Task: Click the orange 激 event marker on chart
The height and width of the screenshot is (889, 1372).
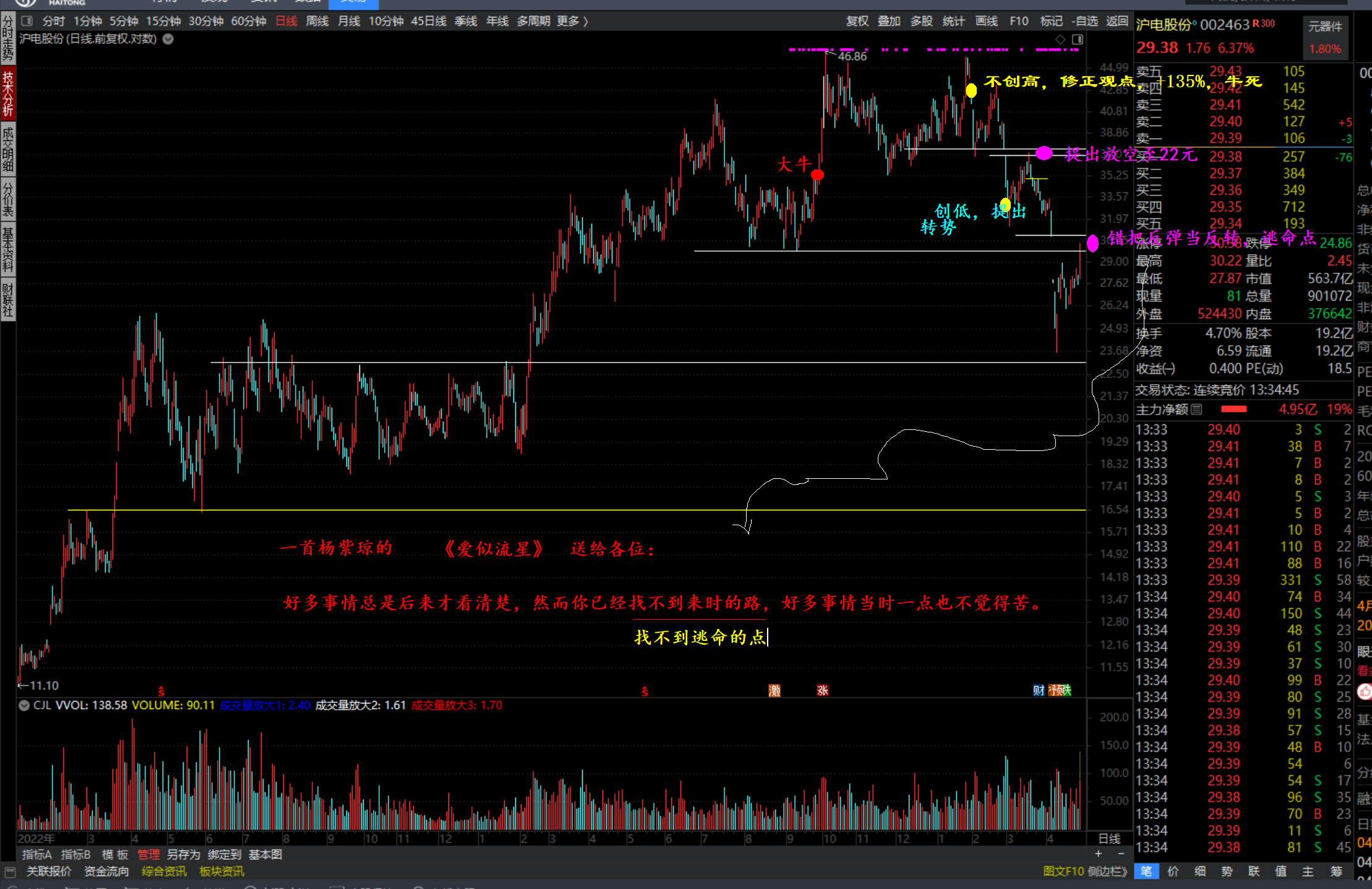Action: [774, 690]
